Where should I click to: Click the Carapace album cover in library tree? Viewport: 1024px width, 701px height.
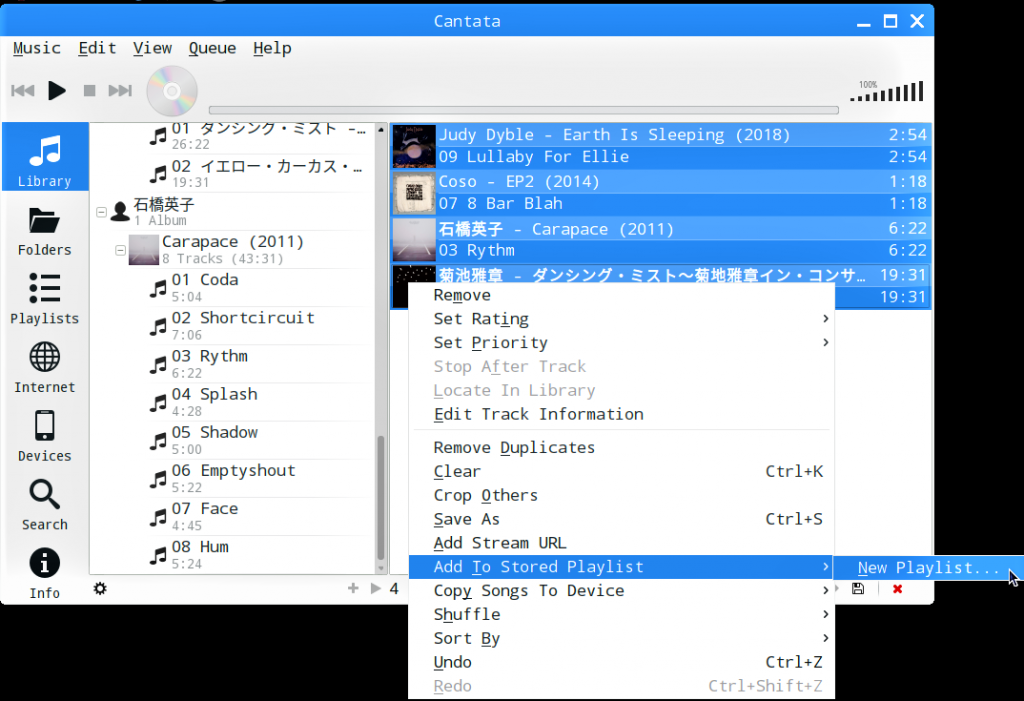(144, 250)
